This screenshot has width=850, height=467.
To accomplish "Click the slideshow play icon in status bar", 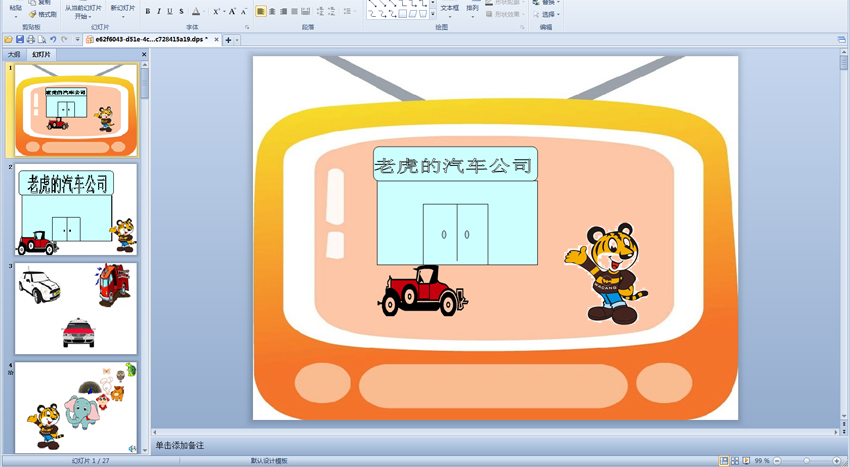I will coord(746,460).
